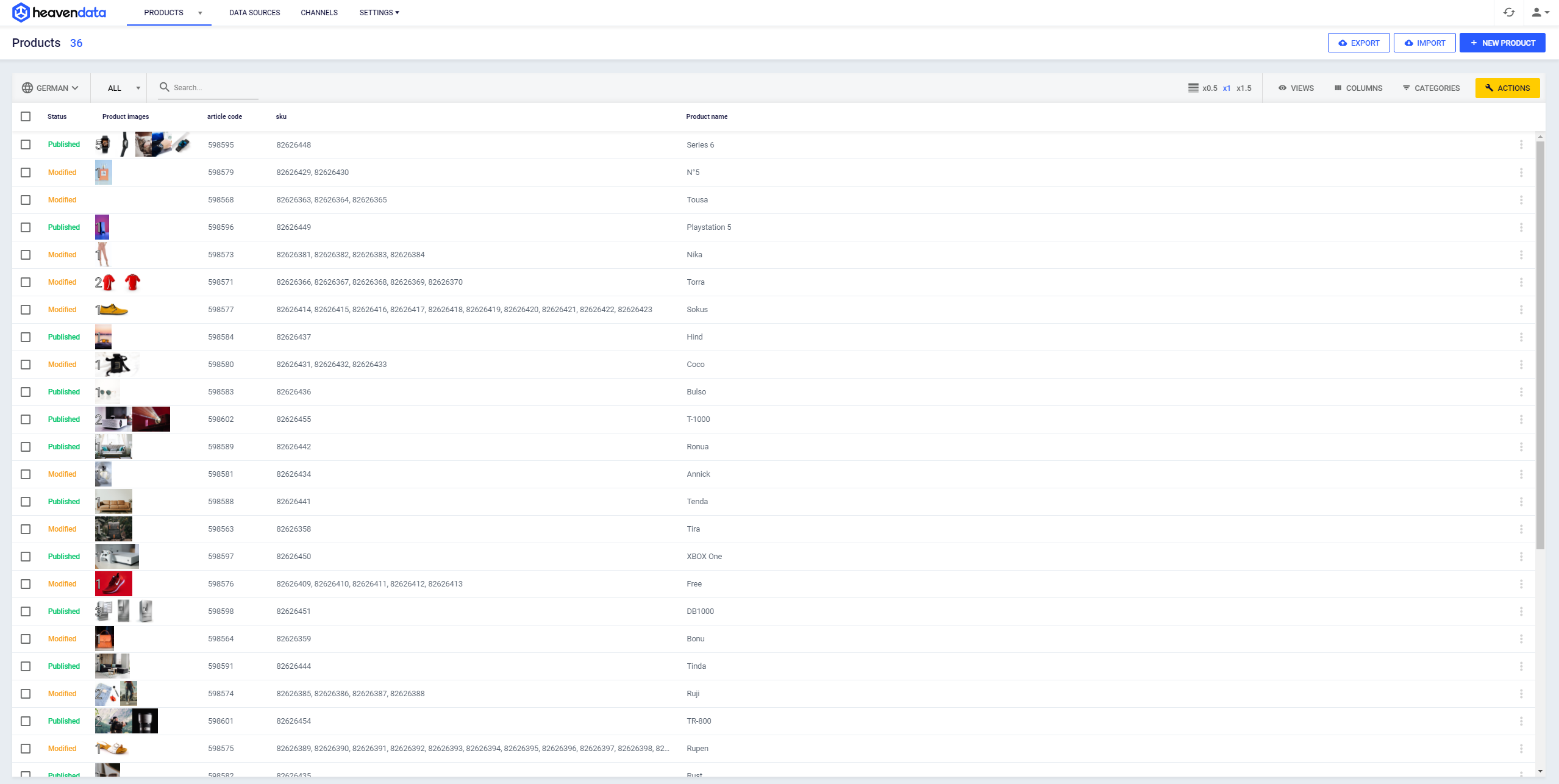Check the Tousa product row checkbox
Viewport: 1559px width, 784px height.
(x=26, y=200)
